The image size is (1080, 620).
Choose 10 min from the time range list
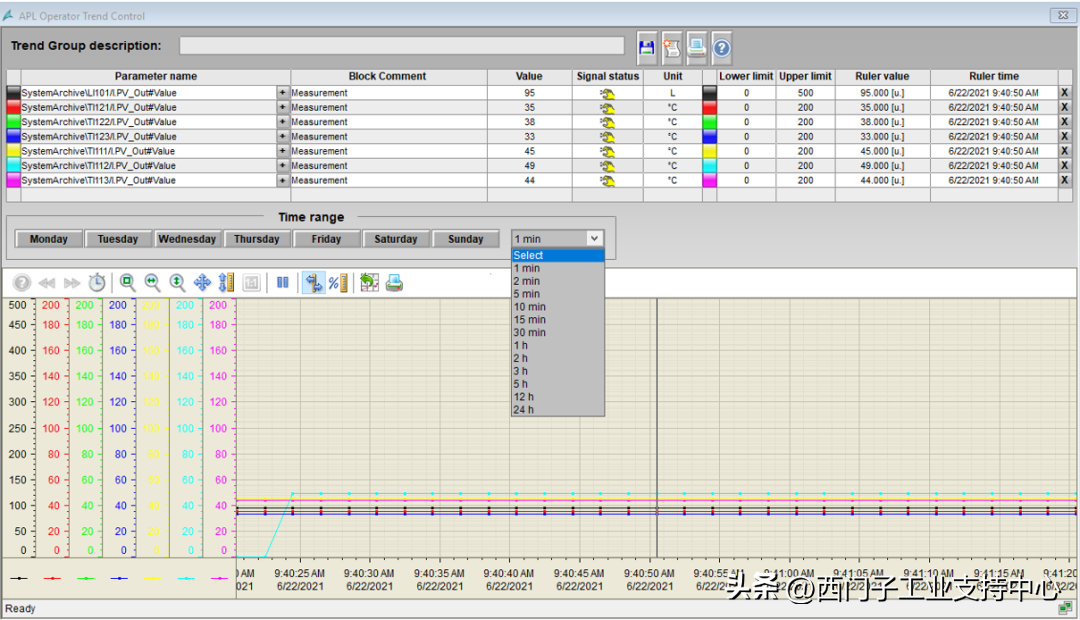(x=530, y=307)
